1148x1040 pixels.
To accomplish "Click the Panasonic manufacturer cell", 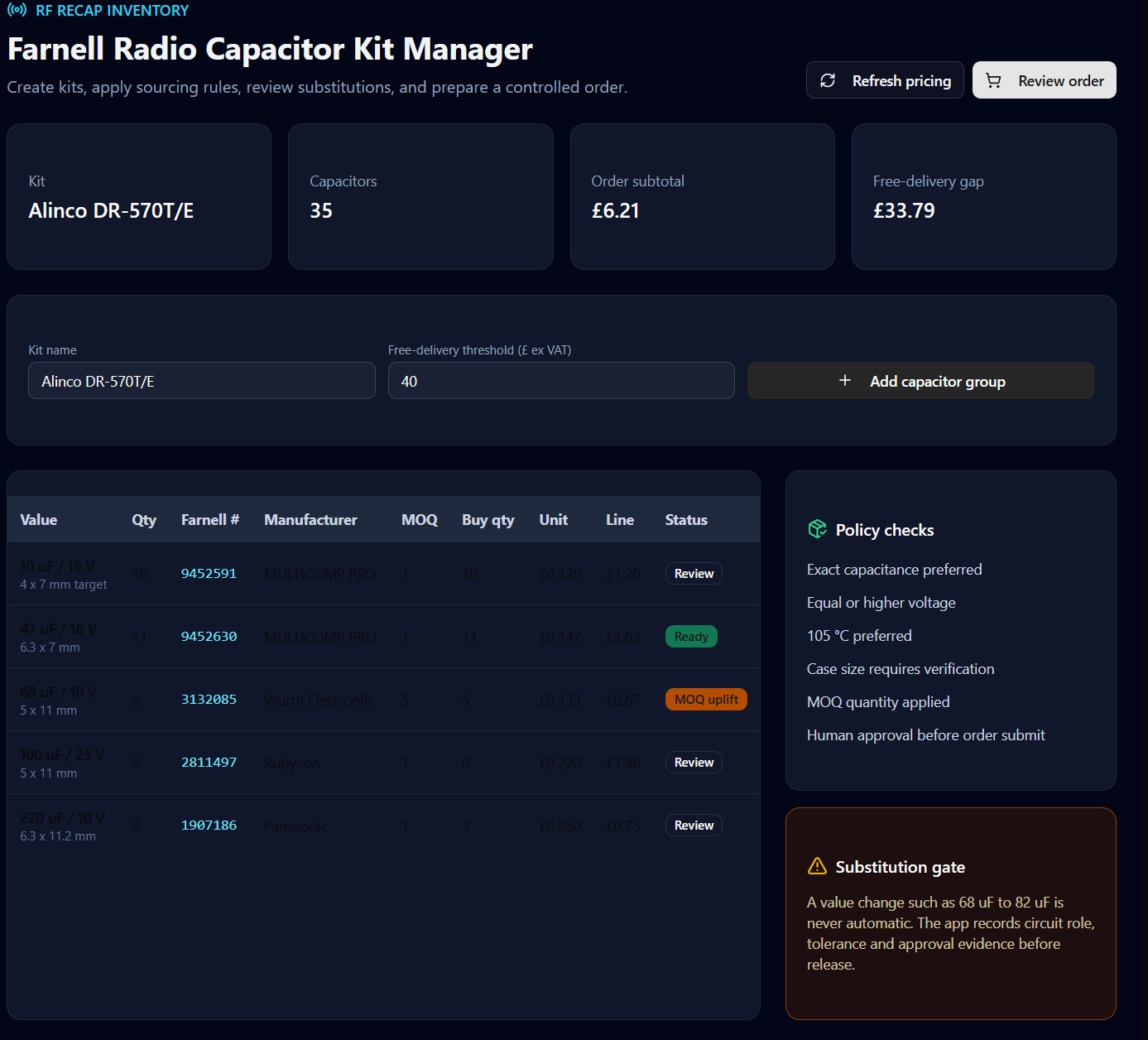I will coord(295,826).
